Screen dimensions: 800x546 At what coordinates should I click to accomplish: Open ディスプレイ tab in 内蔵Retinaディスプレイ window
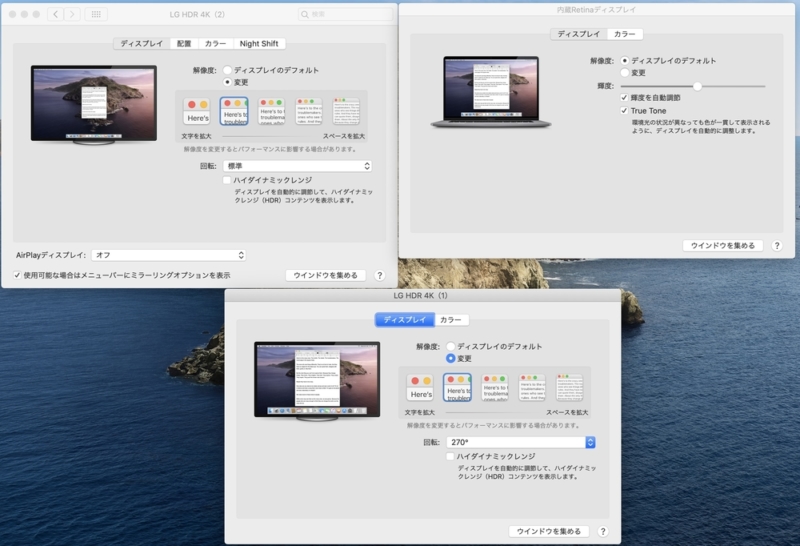tap(579, 34)
